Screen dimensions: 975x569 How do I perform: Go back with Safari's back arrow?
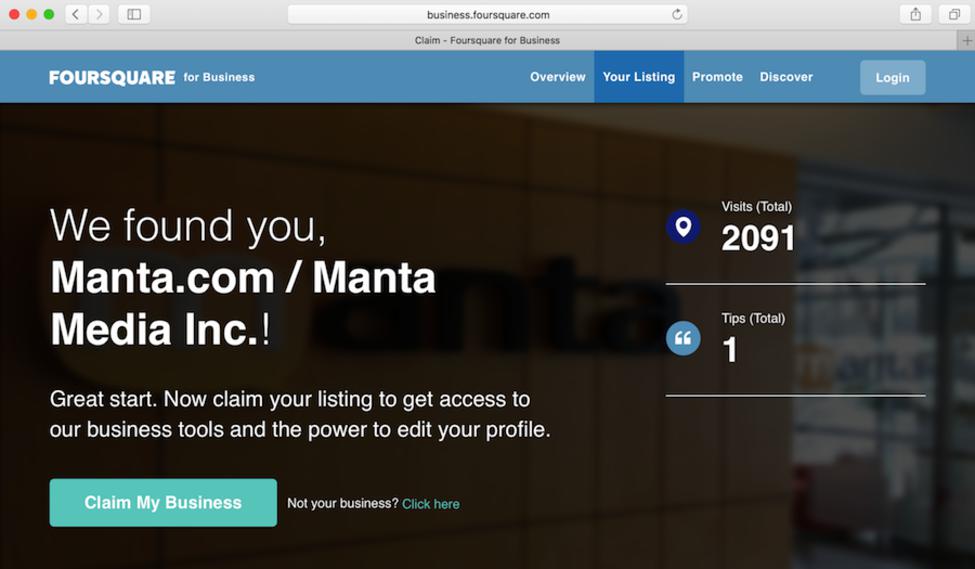click(x=75, y=14)
